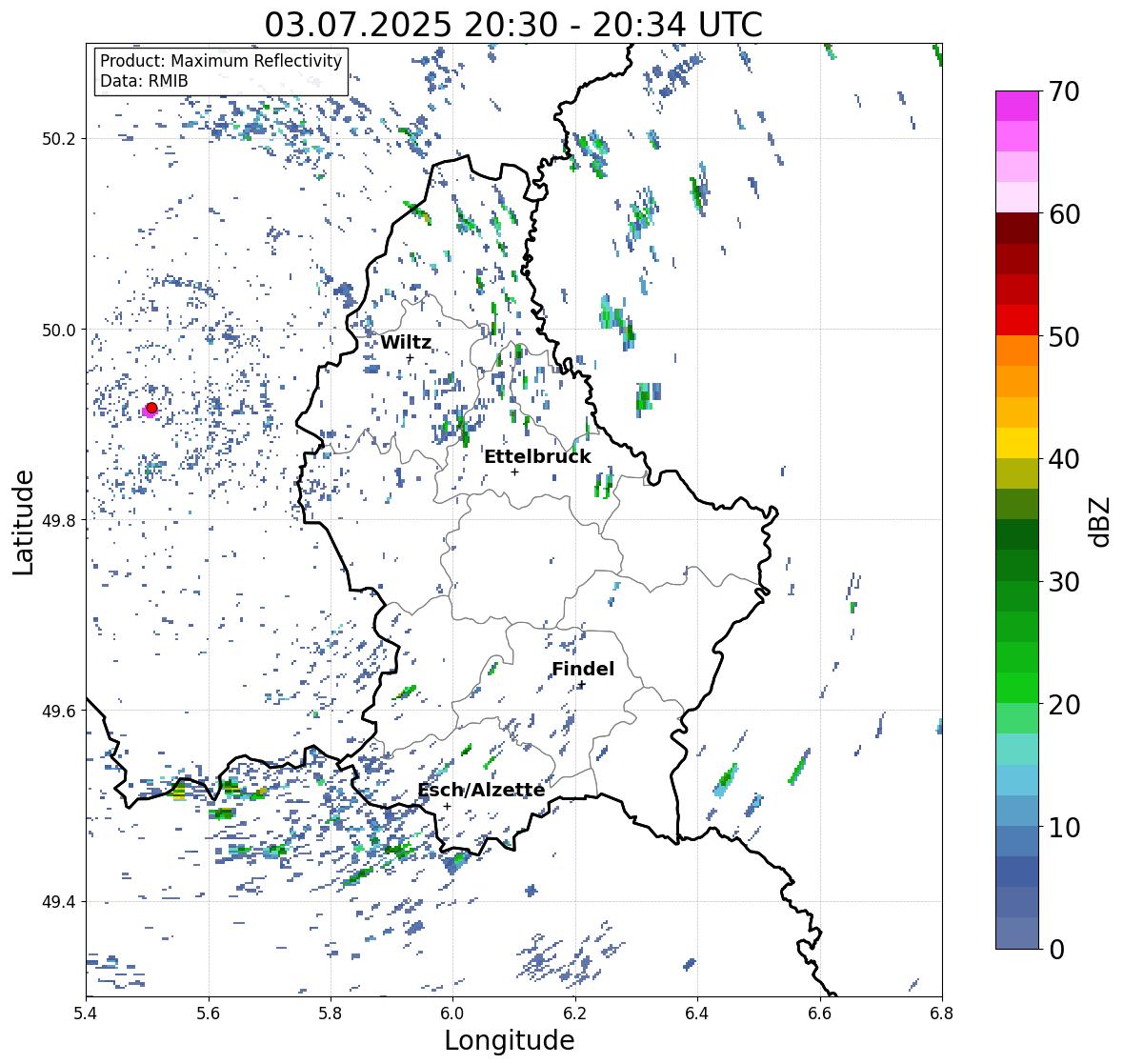The height and width of the screenshot is (1064, 1123).
Task: Click the dark red segment below 60 dBZ
Action: coord(1017,229)
